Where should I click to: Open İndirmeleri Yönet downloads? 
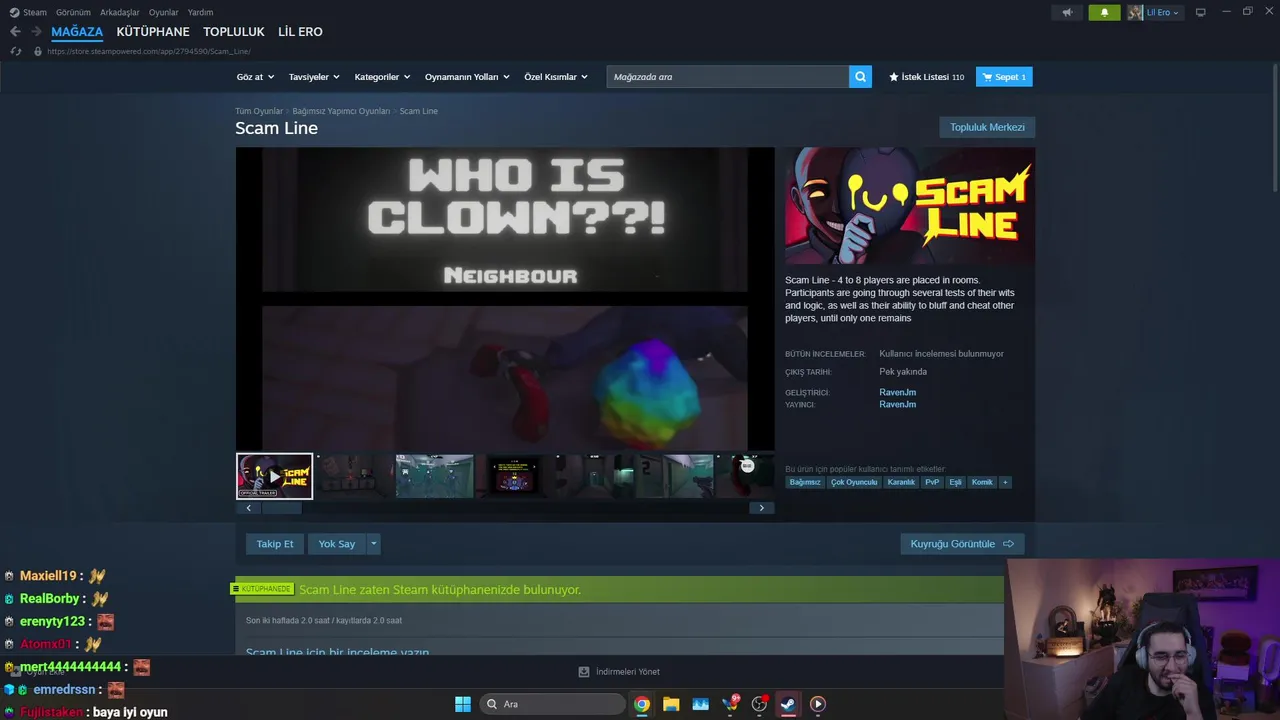click(620, 672)
